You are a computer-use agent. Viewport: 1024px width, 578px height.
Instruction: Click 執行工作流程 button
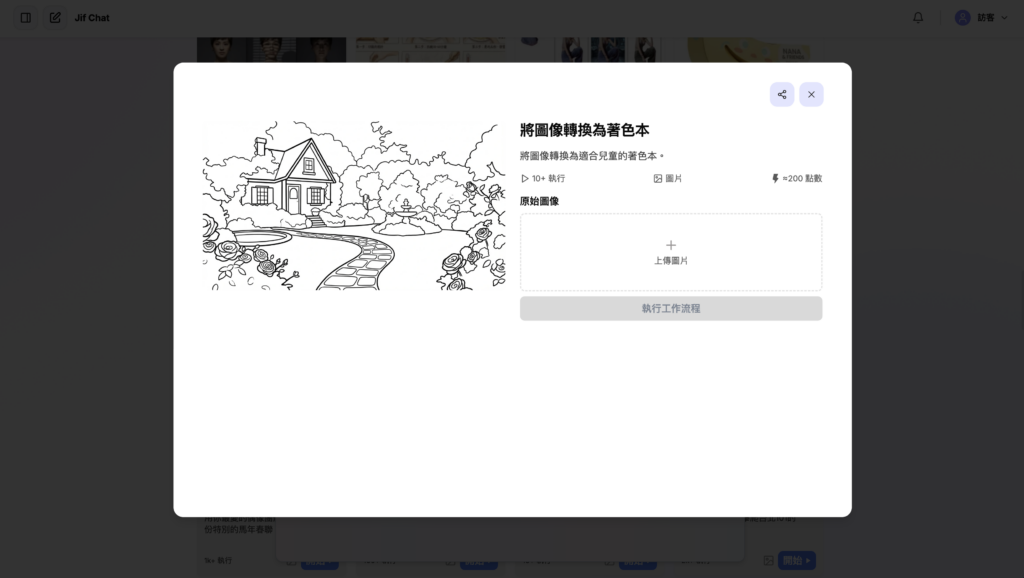click(x=671, y=308)
